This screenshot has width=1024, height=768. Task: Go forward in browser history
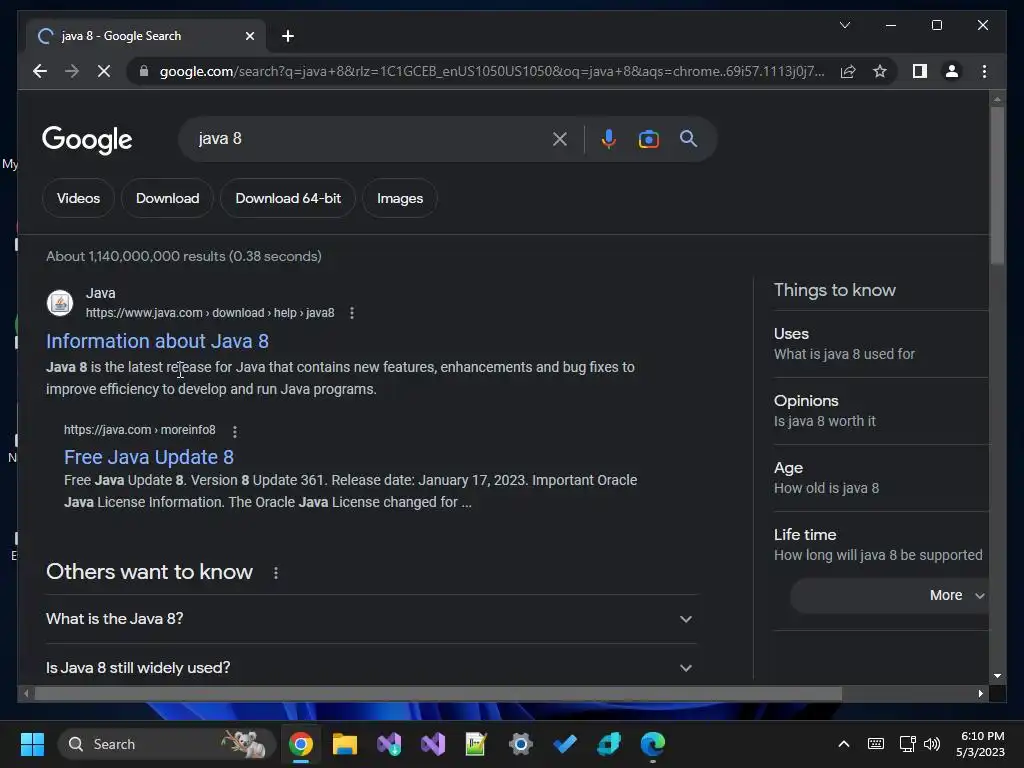tap(72, 71)
